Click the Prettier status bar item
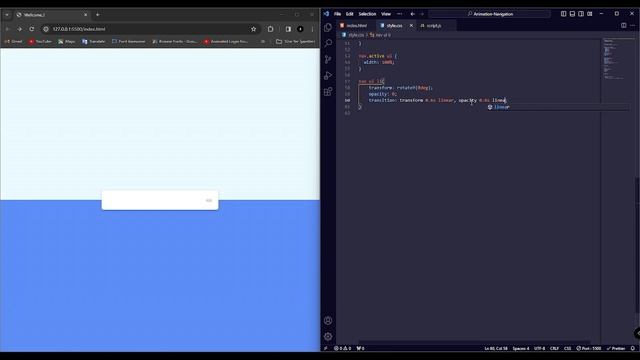The height and width of the screenshot is (360, 640). pyautogui.click(x=616, y=348)
